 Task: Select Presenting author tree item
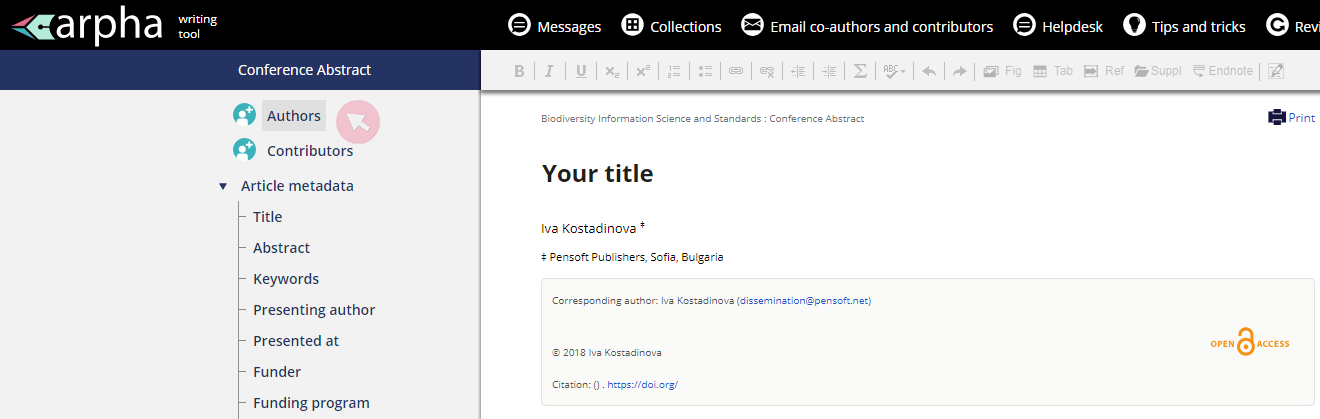pyautogui.click(x=314, y=310)
